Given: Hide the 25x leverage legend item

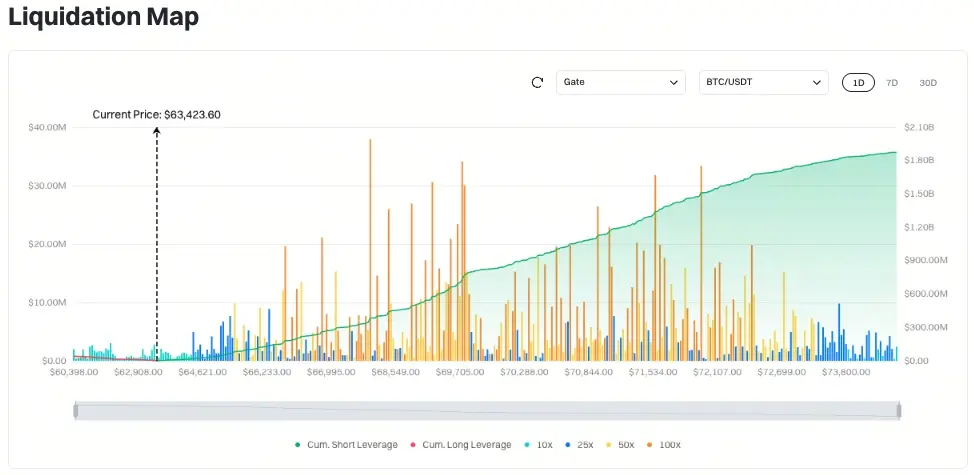Looking at the screenshot, I should click(579, 445).
